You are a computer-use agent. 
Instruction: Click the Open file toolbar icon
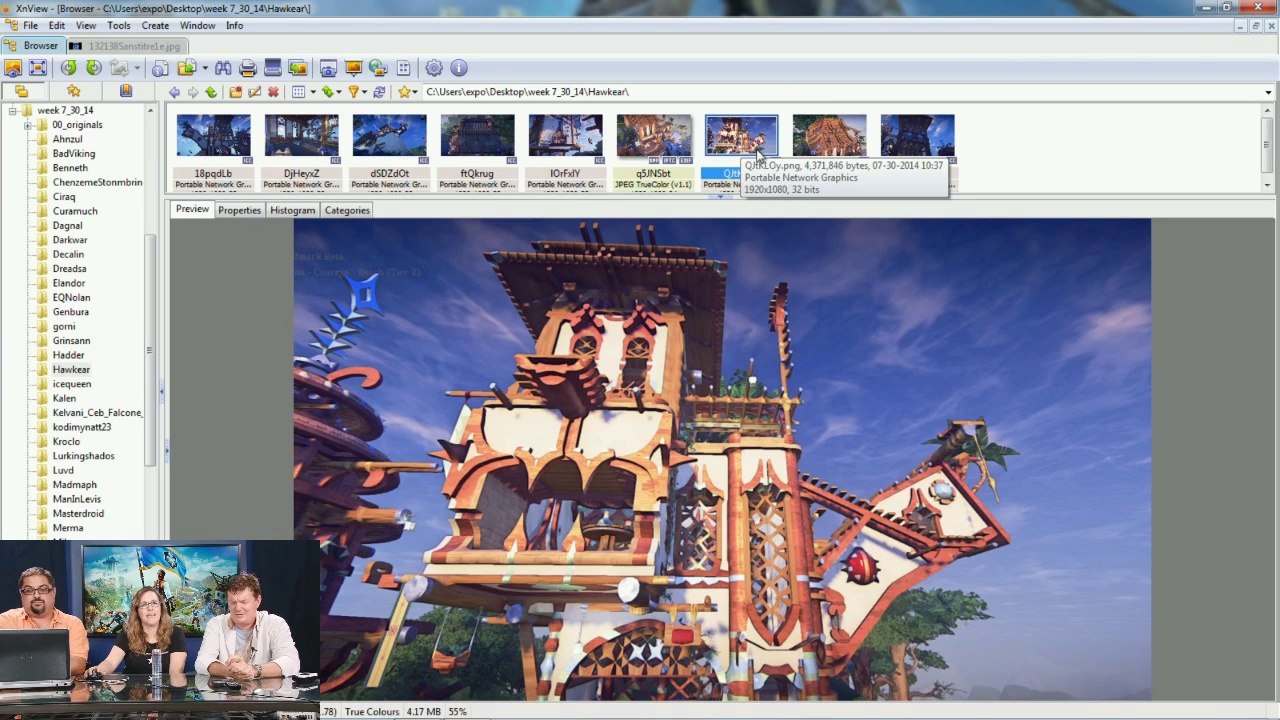coord(13,68)
